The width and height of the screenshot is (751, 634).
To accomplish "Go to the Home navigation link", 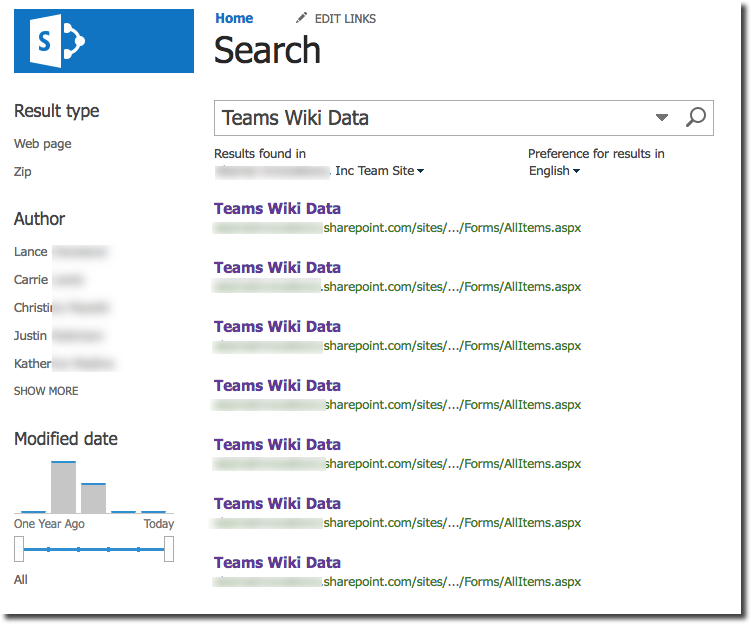I will pyautogui.click(x=234, y=19).
